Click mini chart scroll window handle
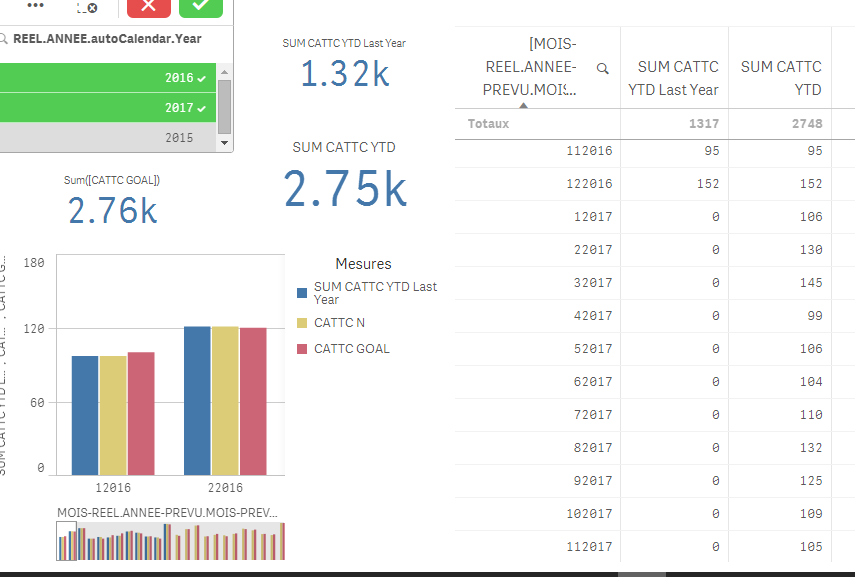This screenshot has height=577, width=855. click(67, 541)
